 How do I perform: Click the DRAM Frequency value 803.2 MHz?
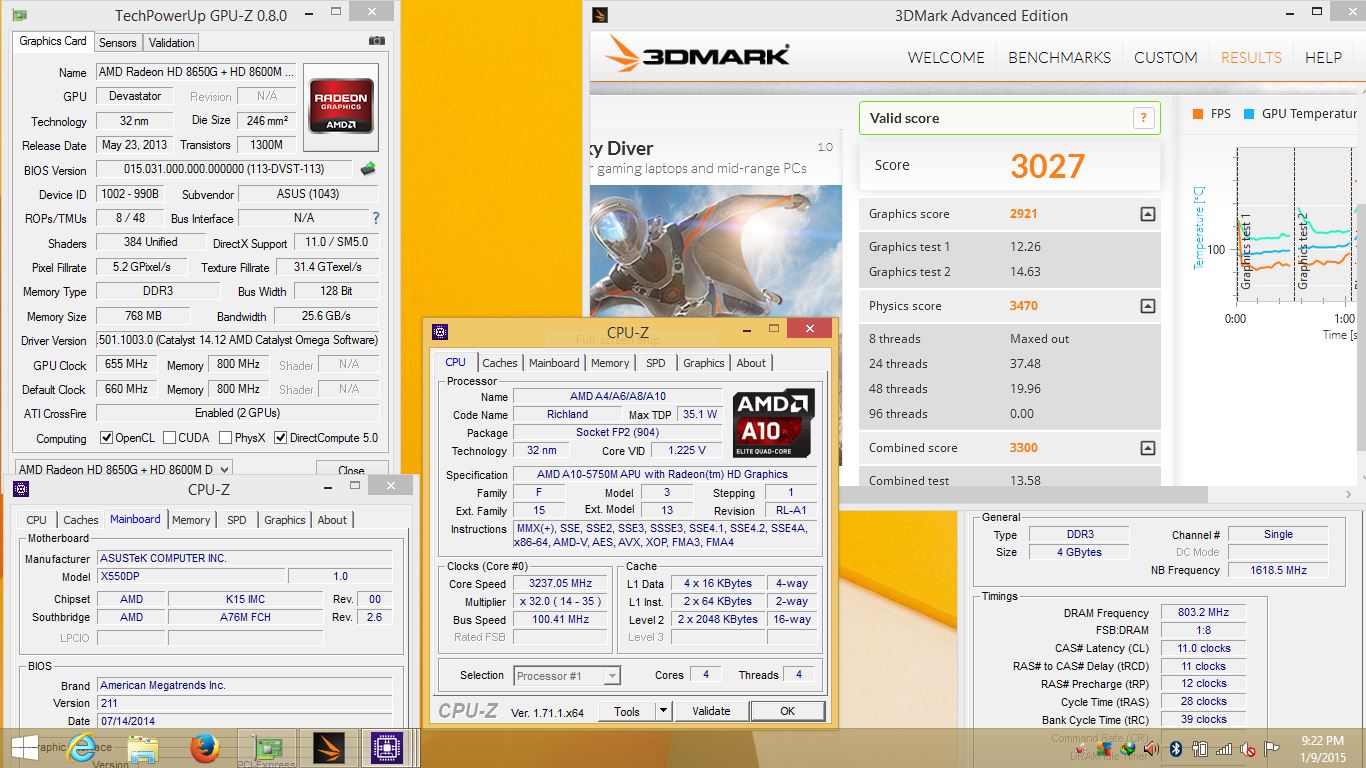pyautogui.click(x=1203, y=613)
